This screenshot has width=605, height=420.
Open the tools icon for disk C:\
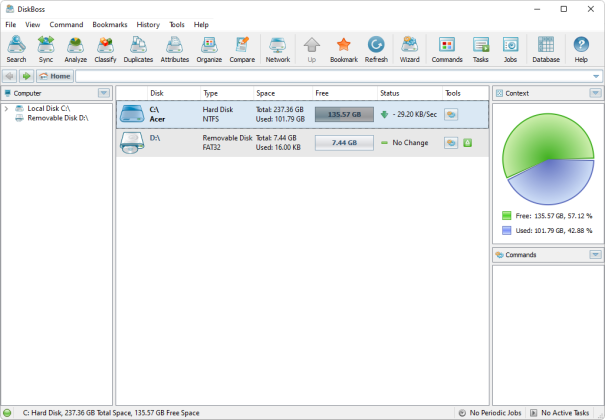pyautogui.click(x=451, y=115)
